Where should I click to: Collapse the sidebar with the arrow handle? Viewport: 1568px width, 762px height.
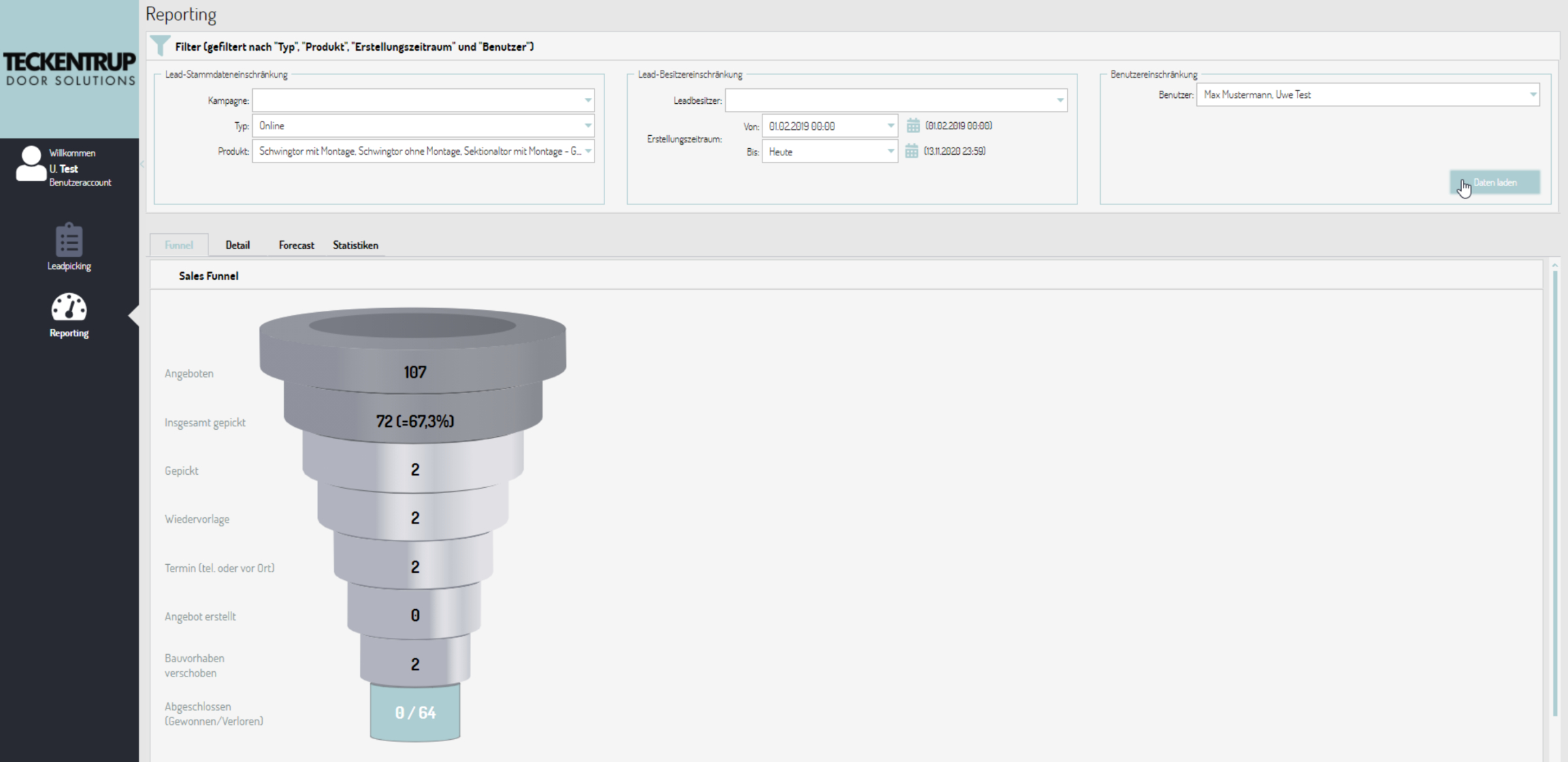(142, 164)
